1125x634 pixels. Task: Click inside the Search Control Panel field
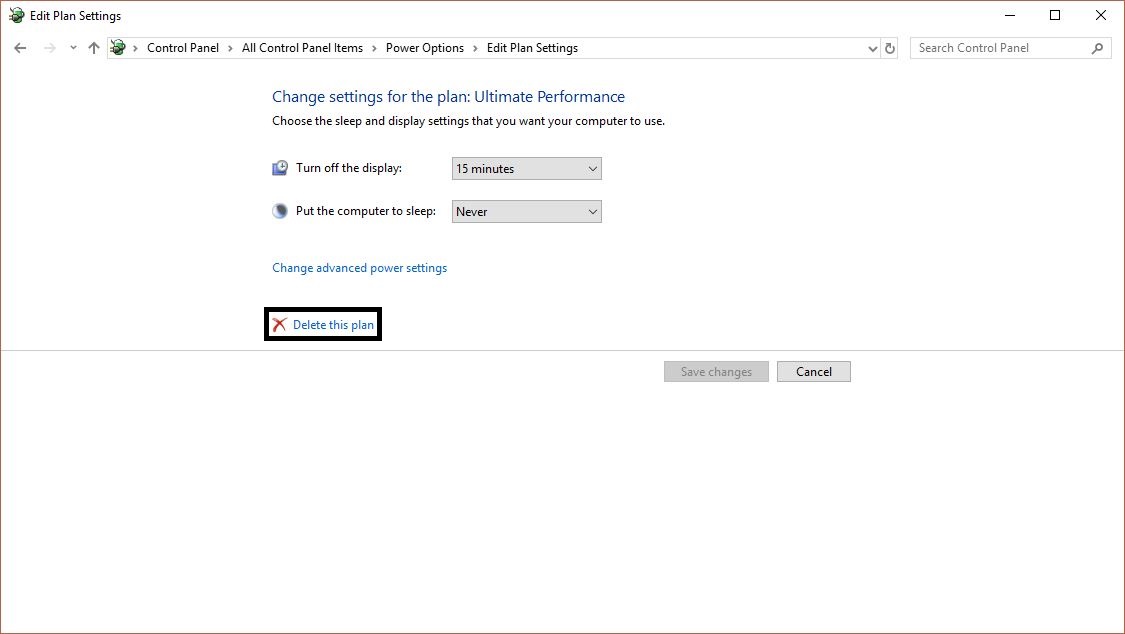(1000, 47)
